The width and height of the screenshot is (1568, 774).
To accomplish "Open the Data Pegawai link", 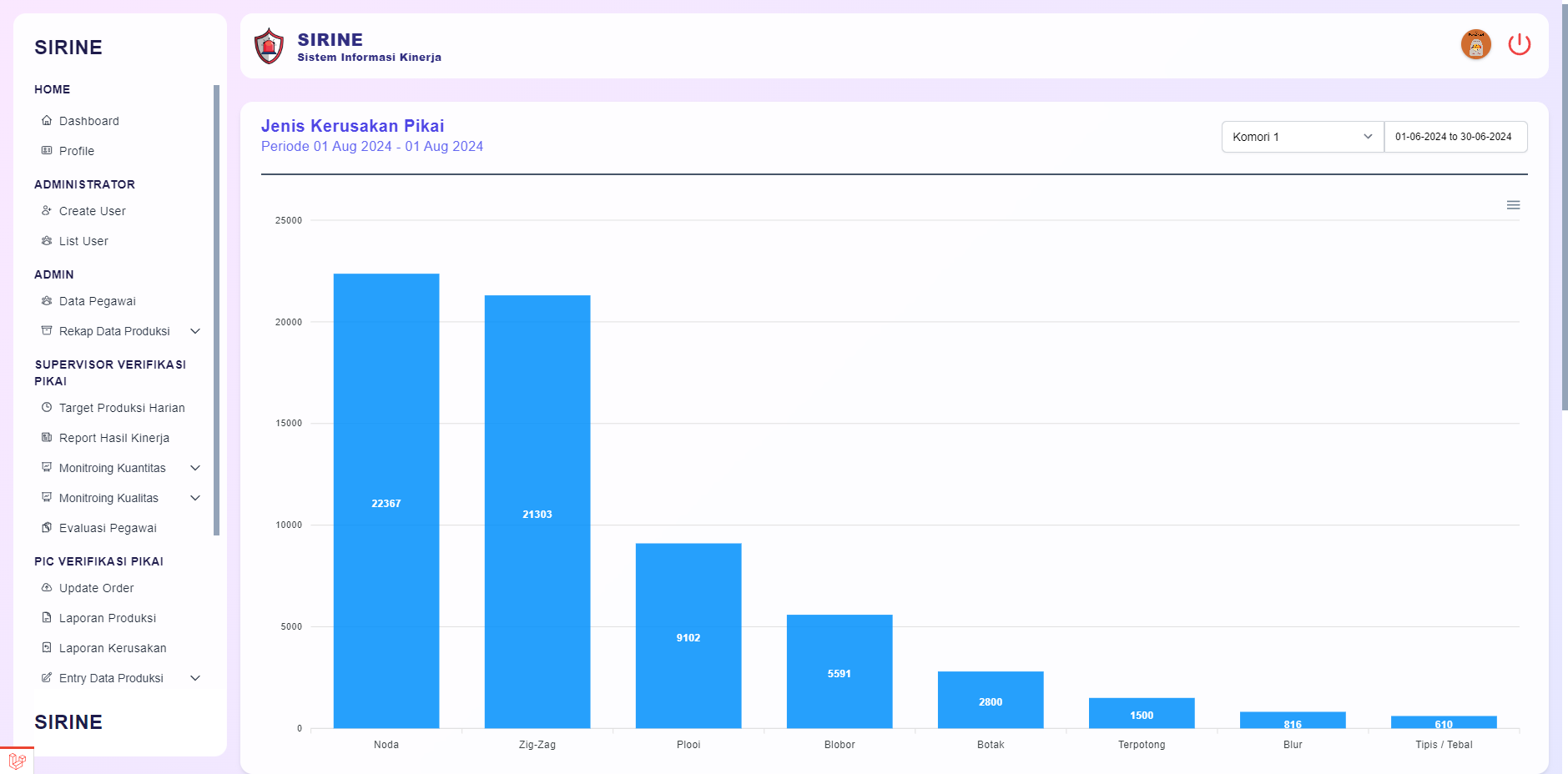I will point(97,301).
